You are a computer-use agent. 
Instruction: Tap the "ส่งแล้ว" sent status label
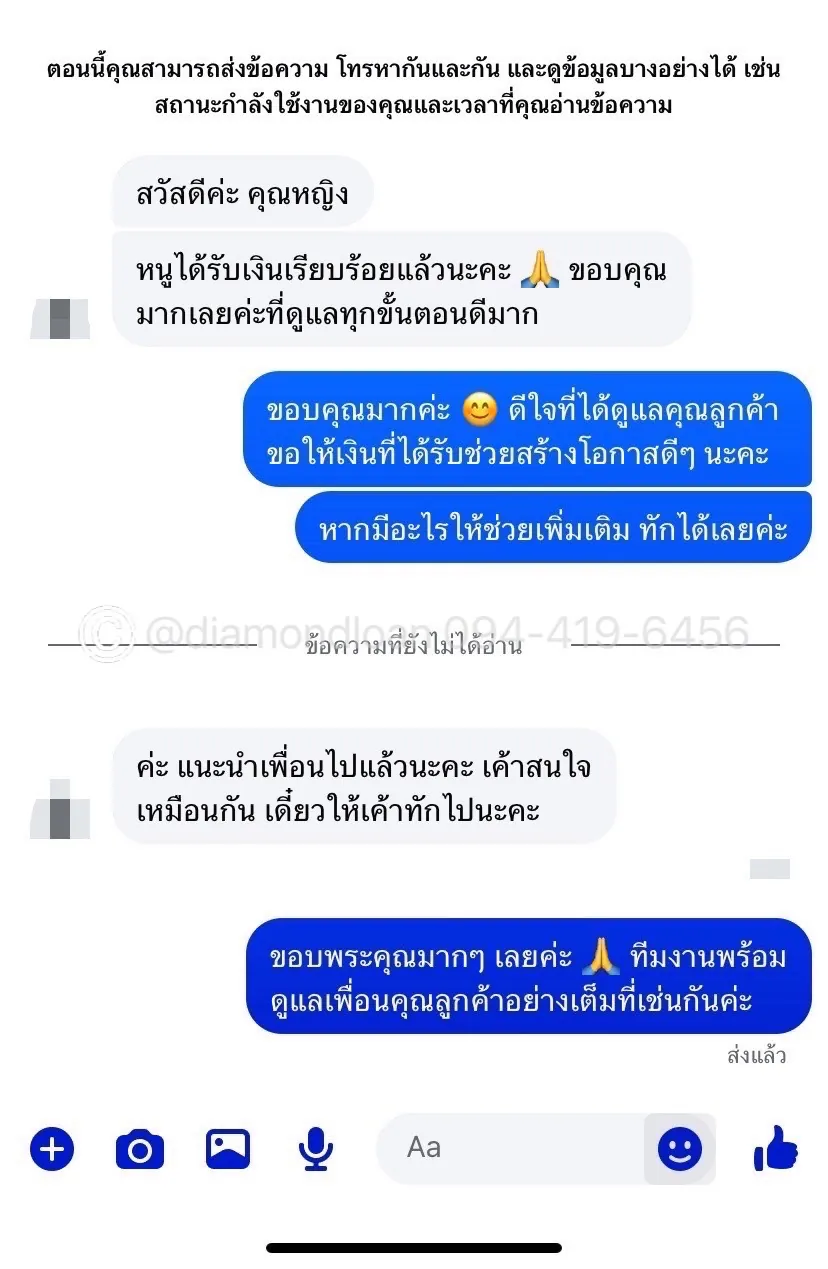[x=757, y=1055]
